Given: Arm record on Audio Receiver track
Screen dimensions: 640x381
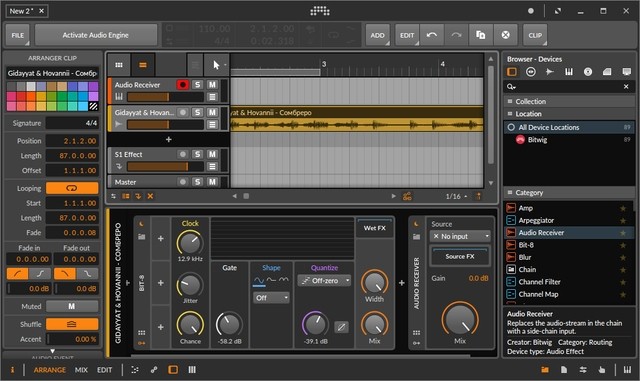Looking at the screenshot, I should pos(182,85).
